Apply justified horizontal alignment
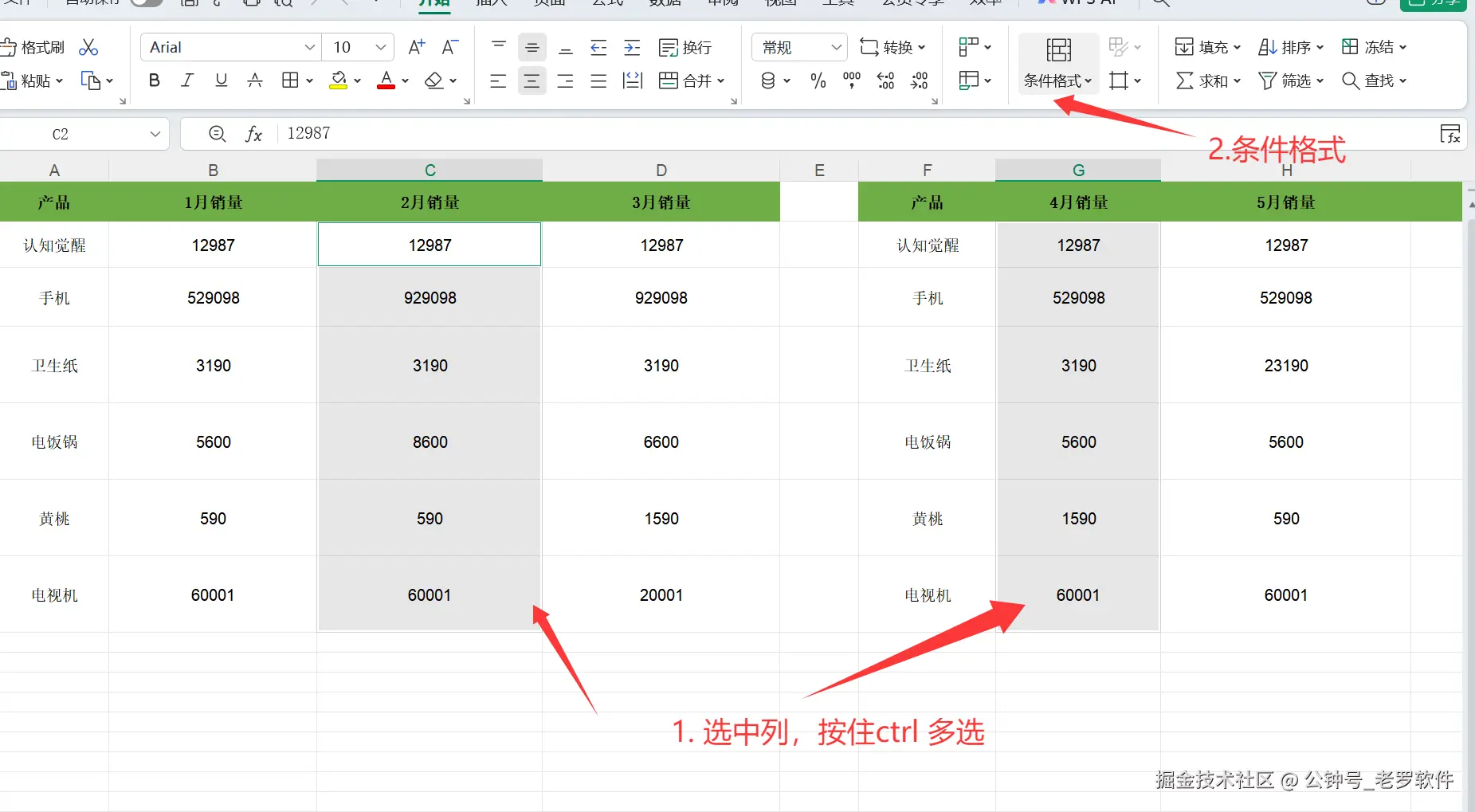 coord(598,80)
